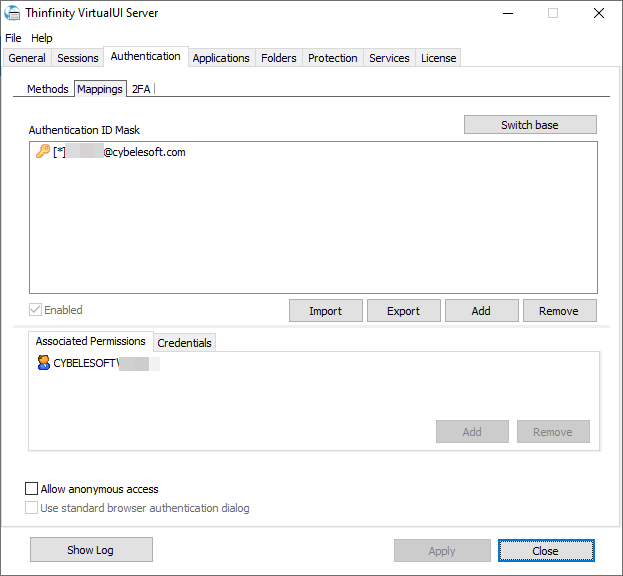Click the user icon beside CYBELESOFT permission

(44, 363)
